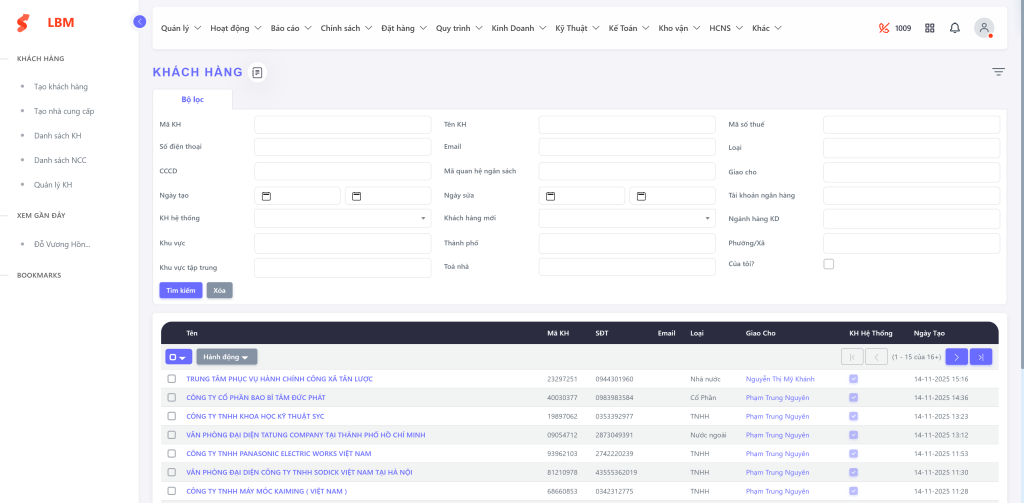Open the user profile avatar

pyautogui.click(x=984, y=28)
